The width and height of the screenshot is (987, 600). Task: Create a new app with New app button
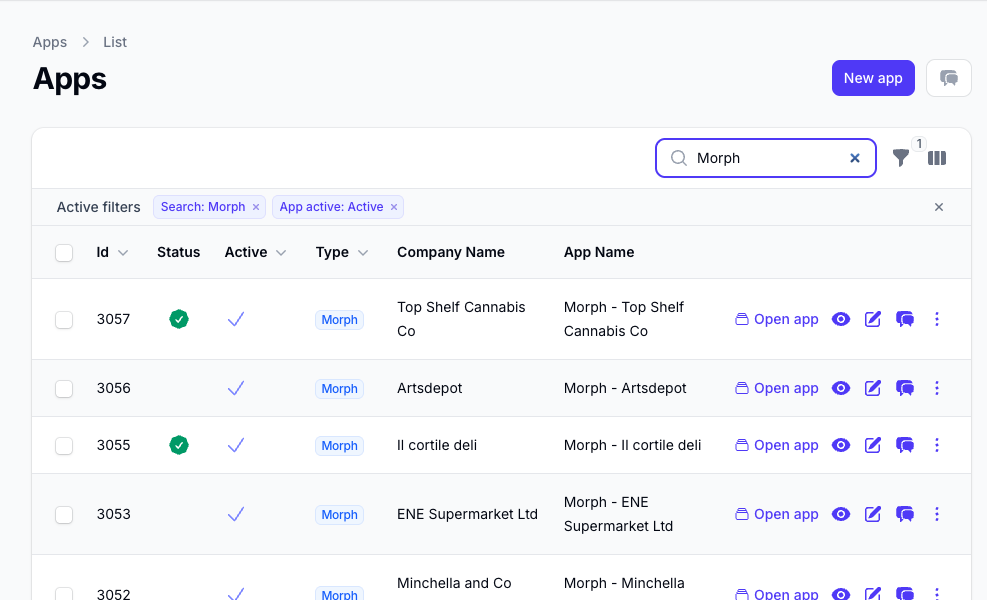(873, 78)
